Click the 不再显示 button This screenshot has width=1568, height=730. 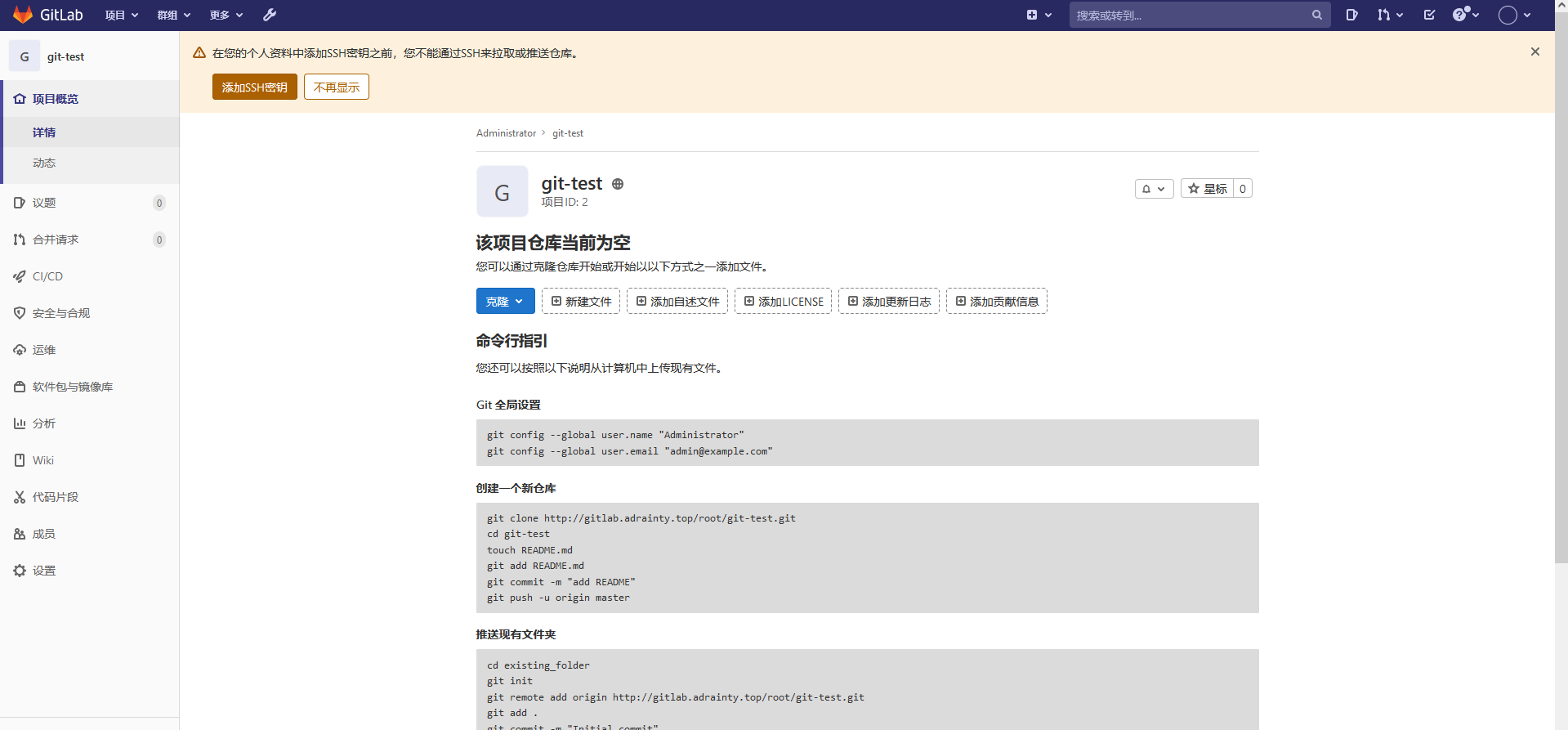tap(337, 87)
